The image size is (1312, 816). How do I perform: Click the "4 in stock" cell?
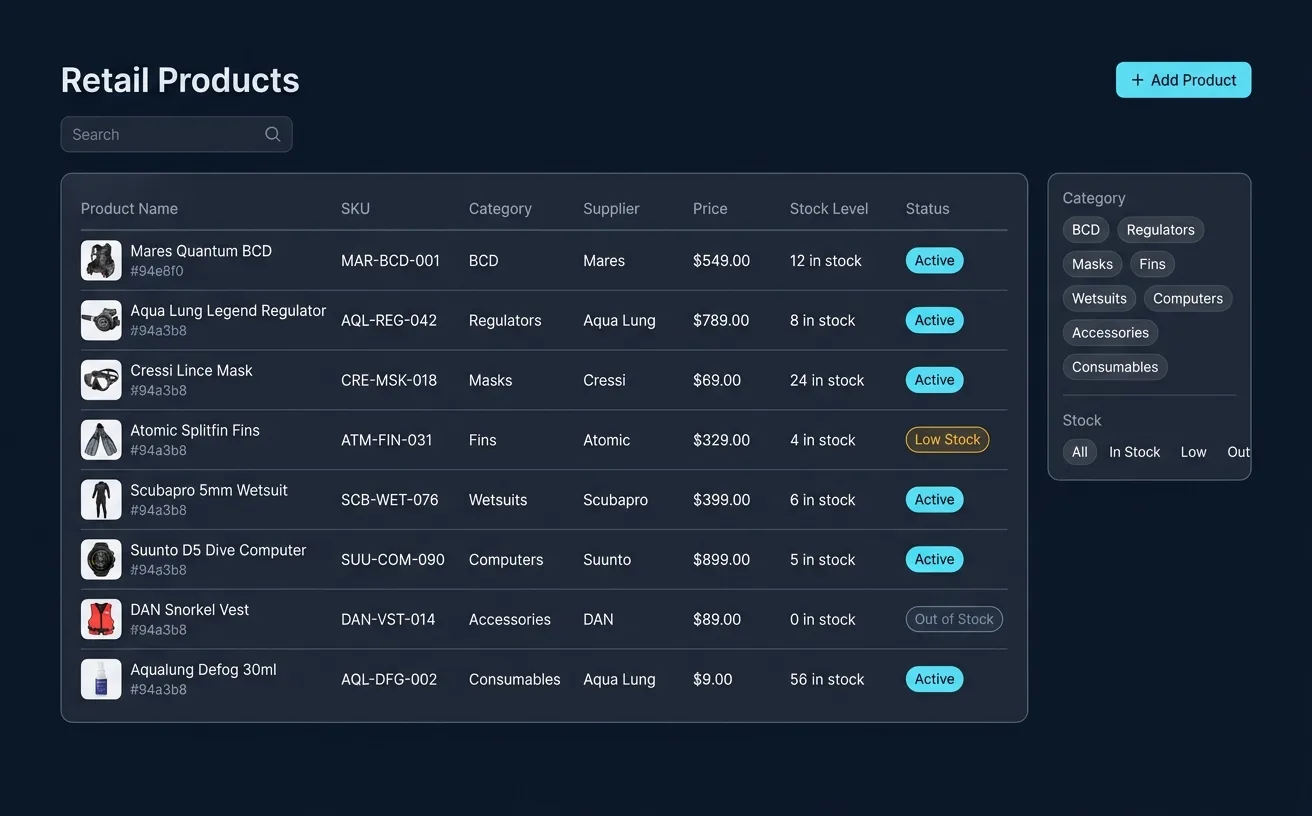(822, 440)
